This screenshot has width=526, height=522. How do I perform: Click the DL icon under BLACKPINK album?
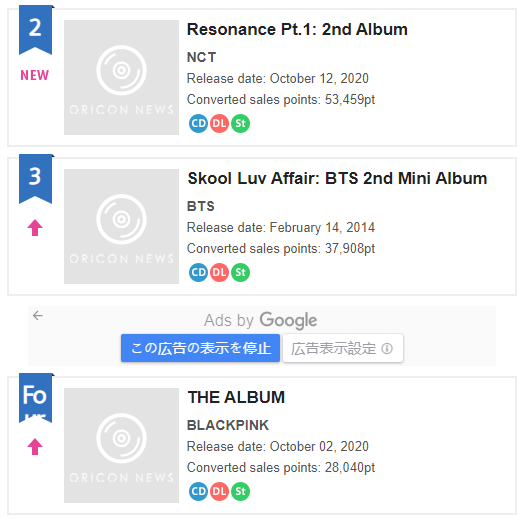pyautogui.click(x=219, y=491)
